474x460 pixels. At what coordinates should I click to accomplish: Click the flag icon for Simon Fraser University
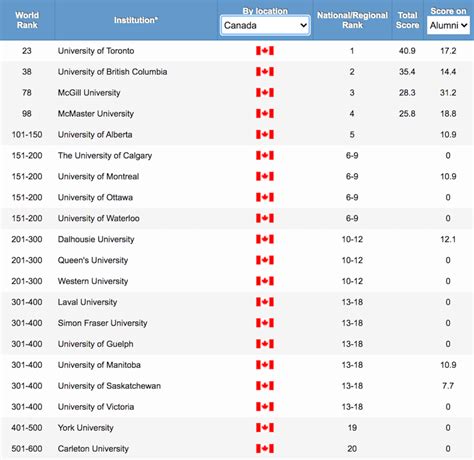tap(265, 323)
